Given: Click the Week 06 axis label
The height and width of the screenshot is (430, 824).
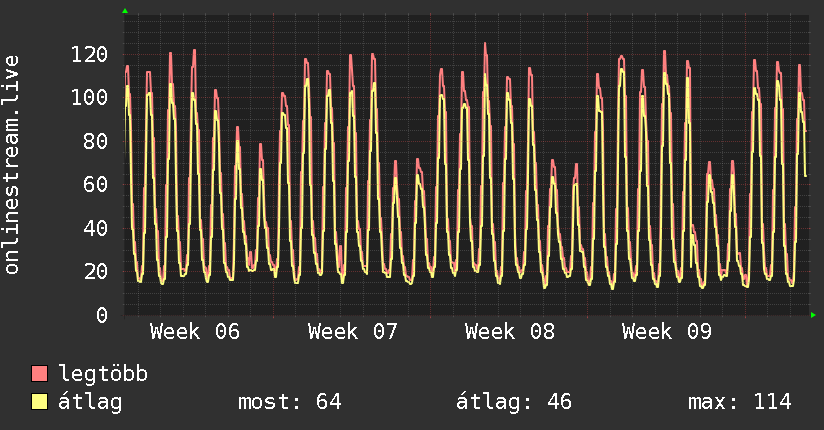Looking at the screenshot, I should (195, 332).
